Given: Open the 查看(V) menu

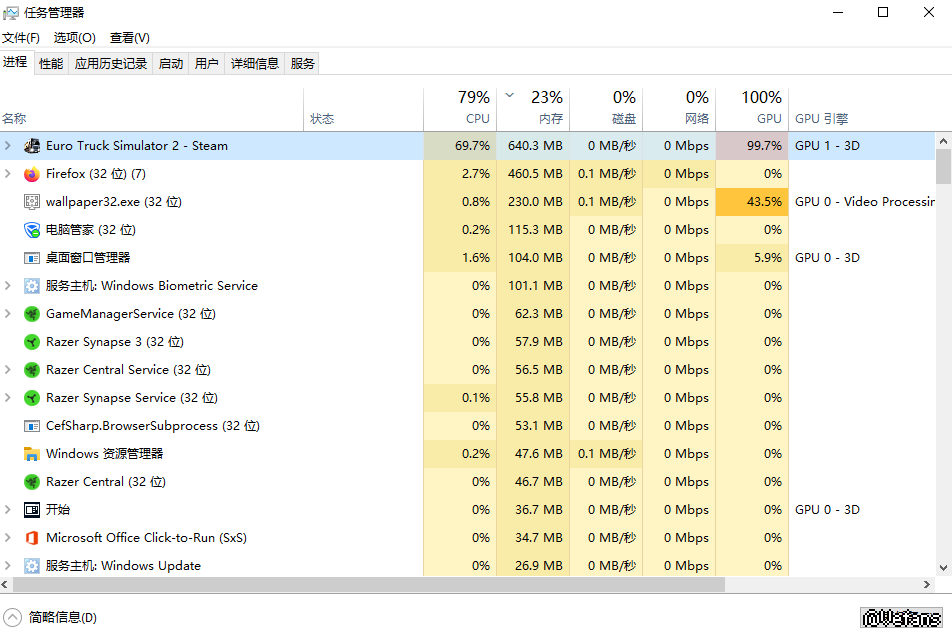Looking at the screenshot, I should (129, 38).
